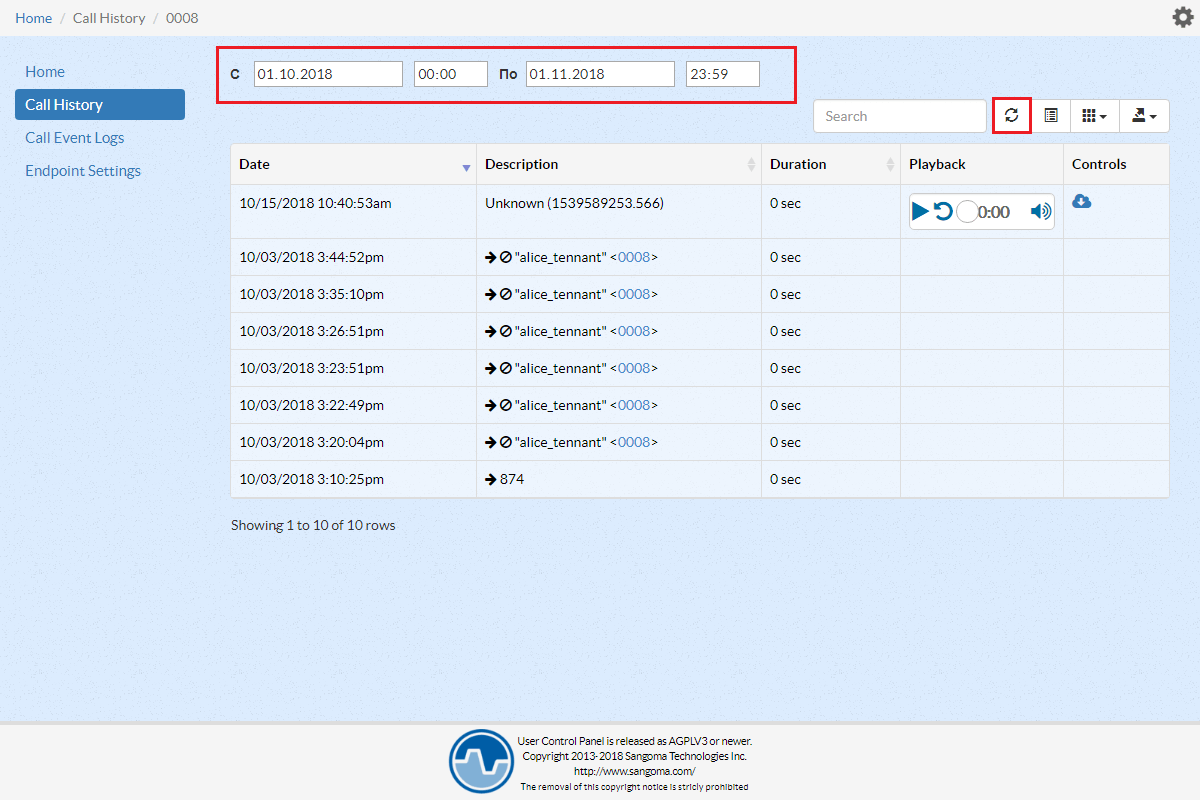Open the sangoma.com footer link

pyautogui.click(x=635, y=771)
